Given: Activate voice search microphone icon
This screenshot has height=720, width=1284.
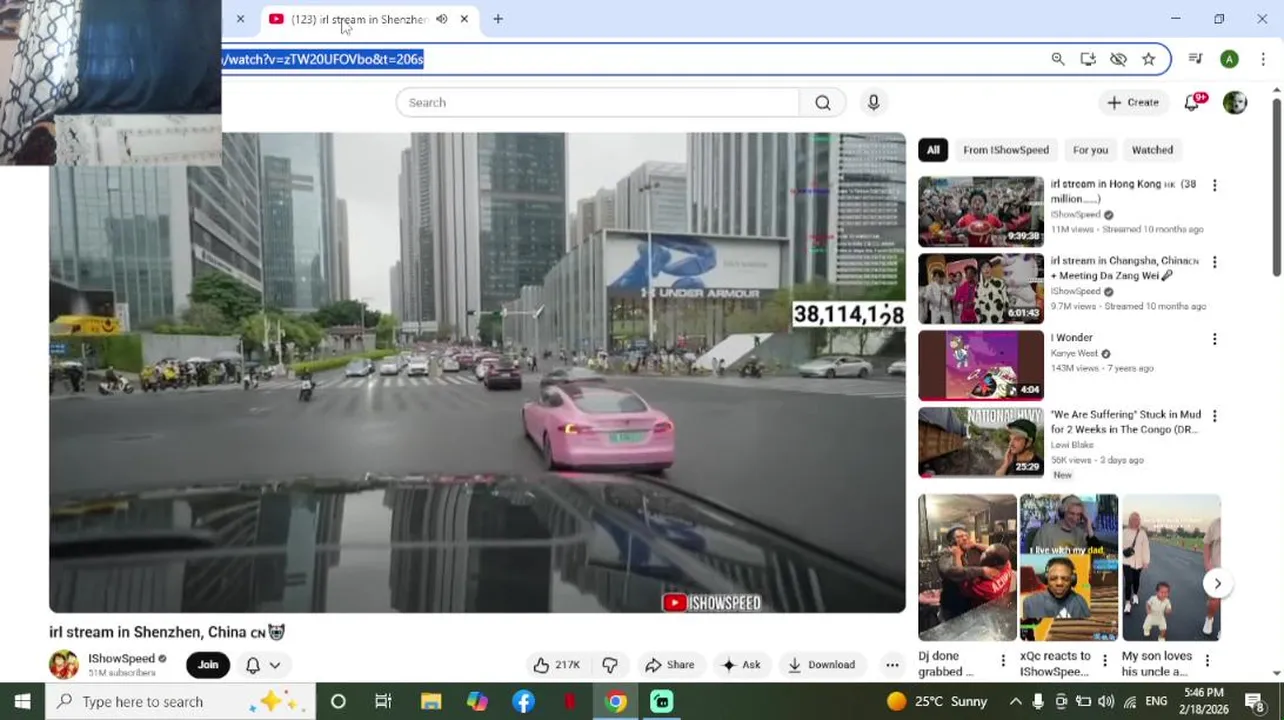Looking at the screenshot, I should pyautogui.click(x=873, y=102).
